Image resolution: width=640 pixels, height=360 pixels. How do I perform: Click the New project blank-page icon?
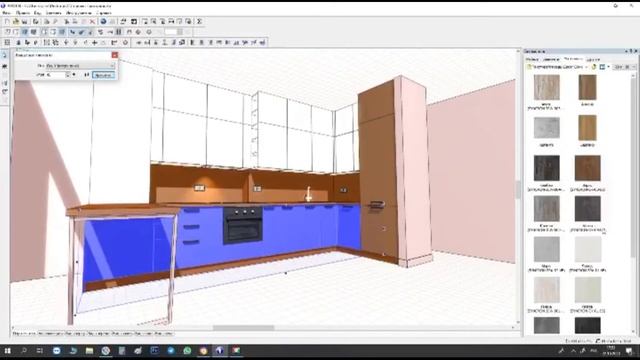coord(7,22)
